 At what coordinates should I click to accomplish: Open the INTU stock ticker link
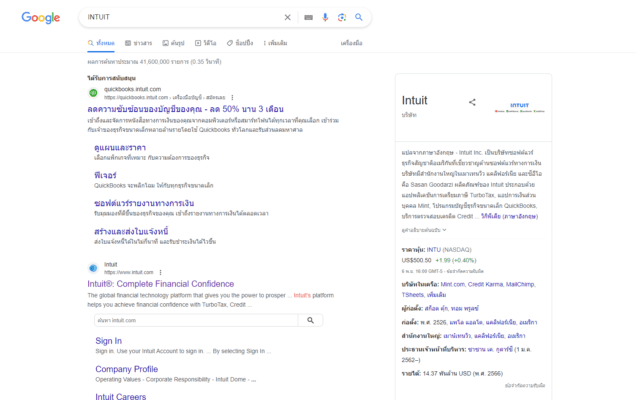433,250
